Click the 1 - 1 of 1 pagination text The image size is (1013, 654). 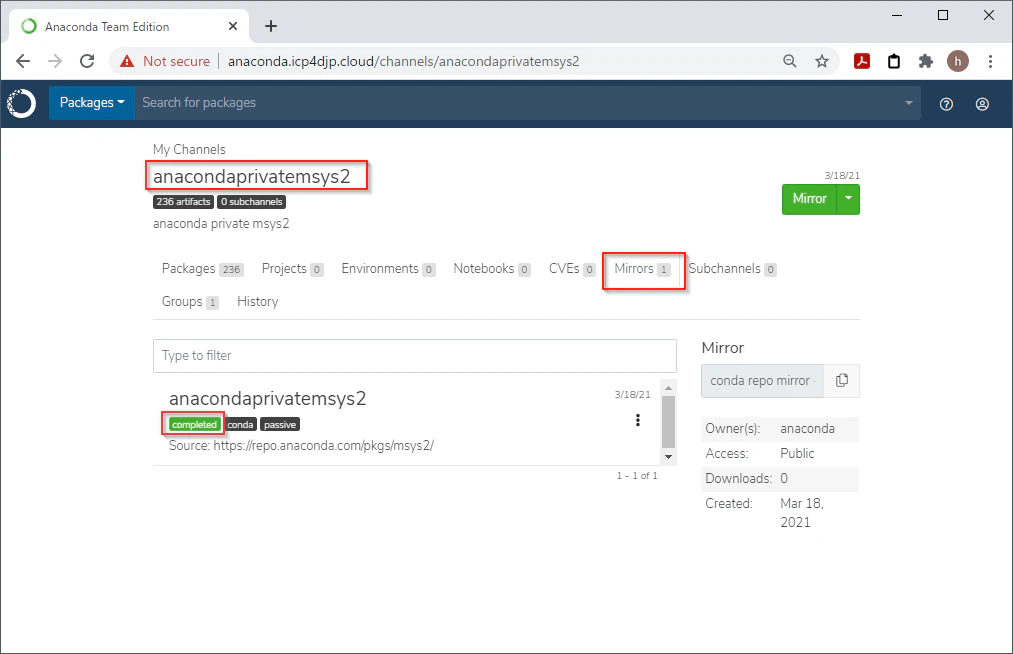[x=637, y=476]
